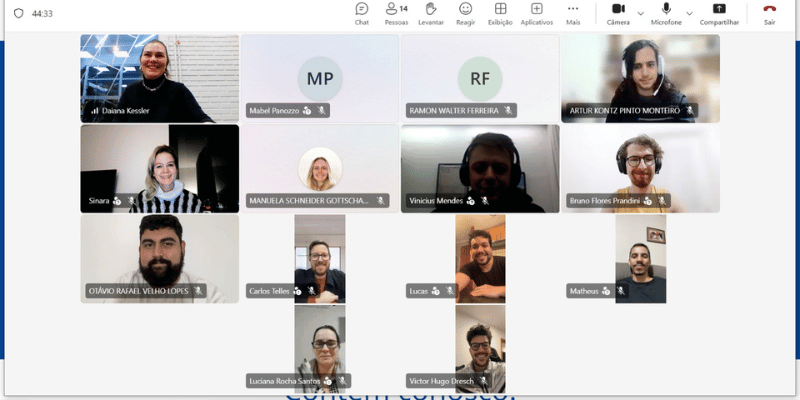Screen dimensions: 800x400
Task: Click Artur Kontz's muted microphone icon
Action: click(x=689, y=111)
